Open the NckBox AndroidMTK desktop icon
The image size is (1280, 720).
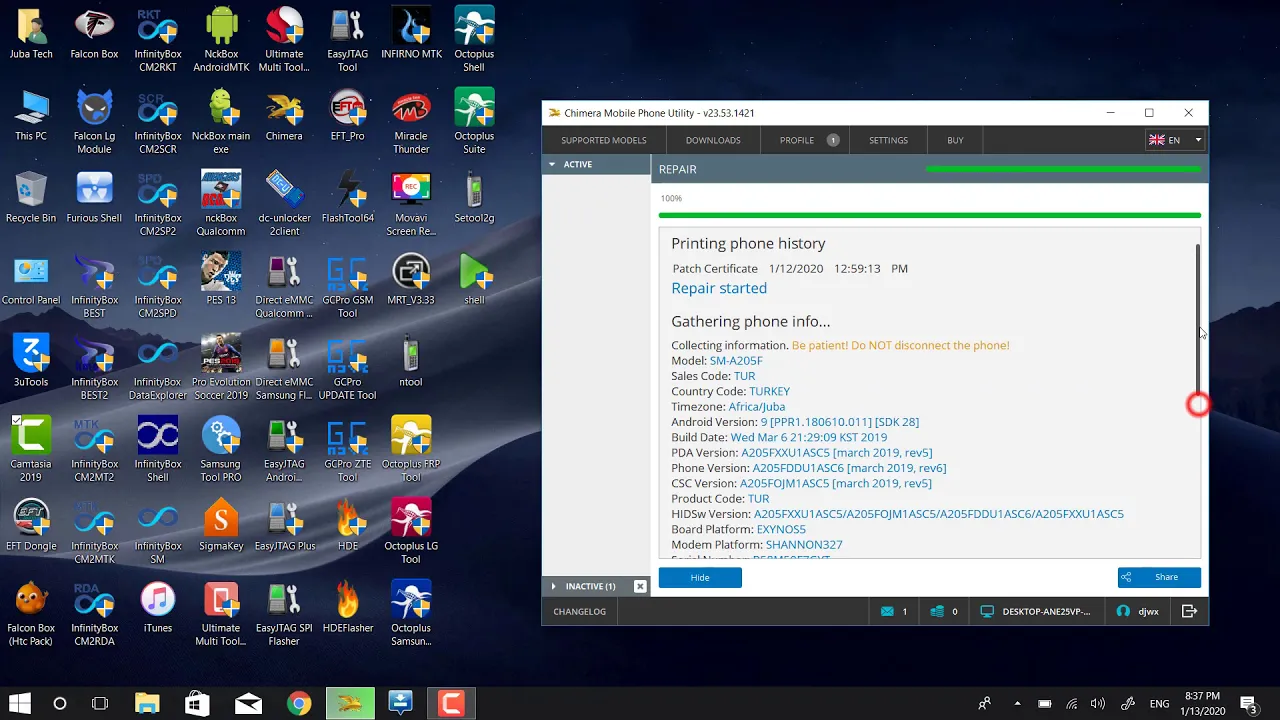221,40
